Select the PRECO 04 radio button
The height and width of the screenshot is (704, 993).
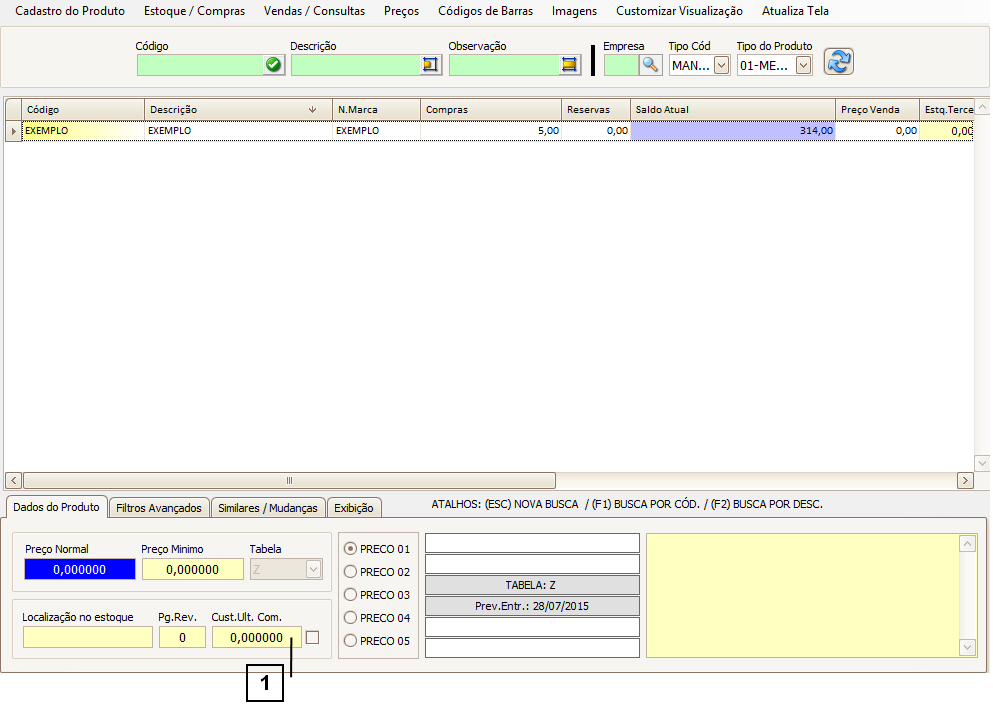[350, 618]
